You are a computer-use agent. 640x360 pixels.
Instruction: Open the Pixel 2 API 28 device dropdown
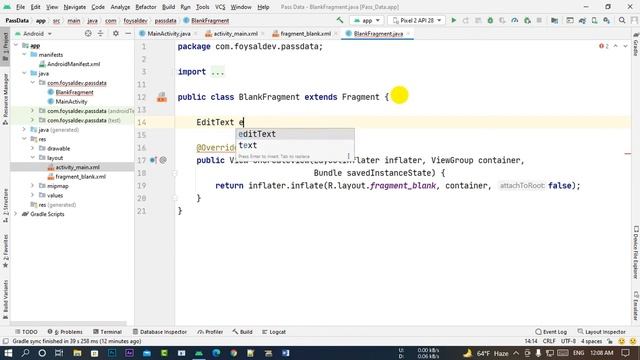pos(416,20)
